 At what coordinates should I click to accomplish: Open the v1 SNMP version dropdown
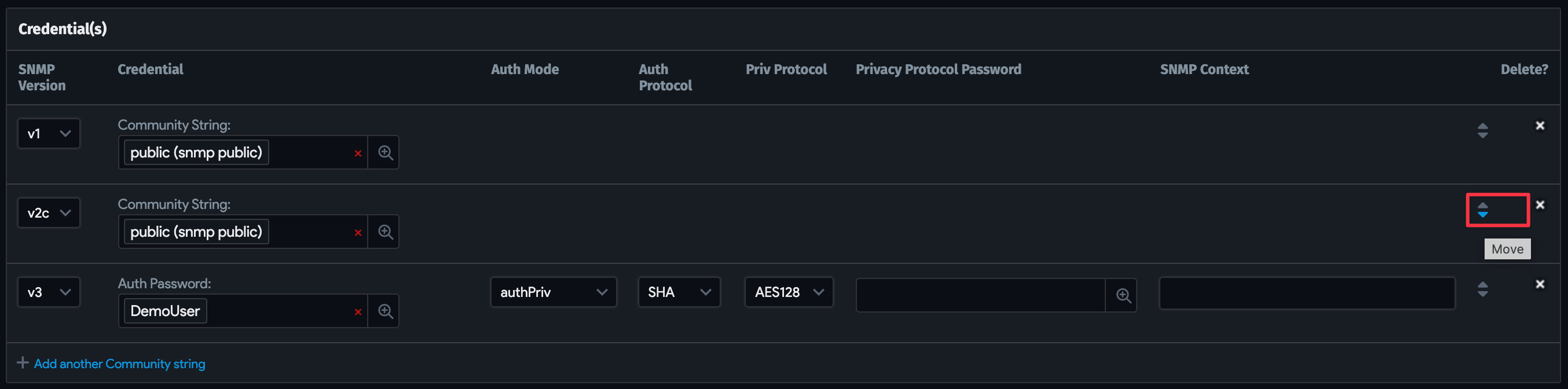49,134
